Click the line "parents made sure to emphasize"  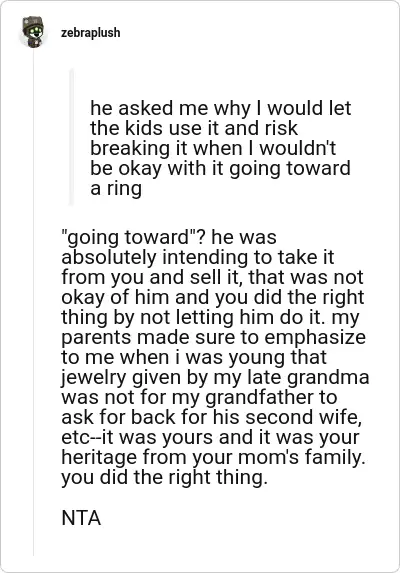[213, 337]
